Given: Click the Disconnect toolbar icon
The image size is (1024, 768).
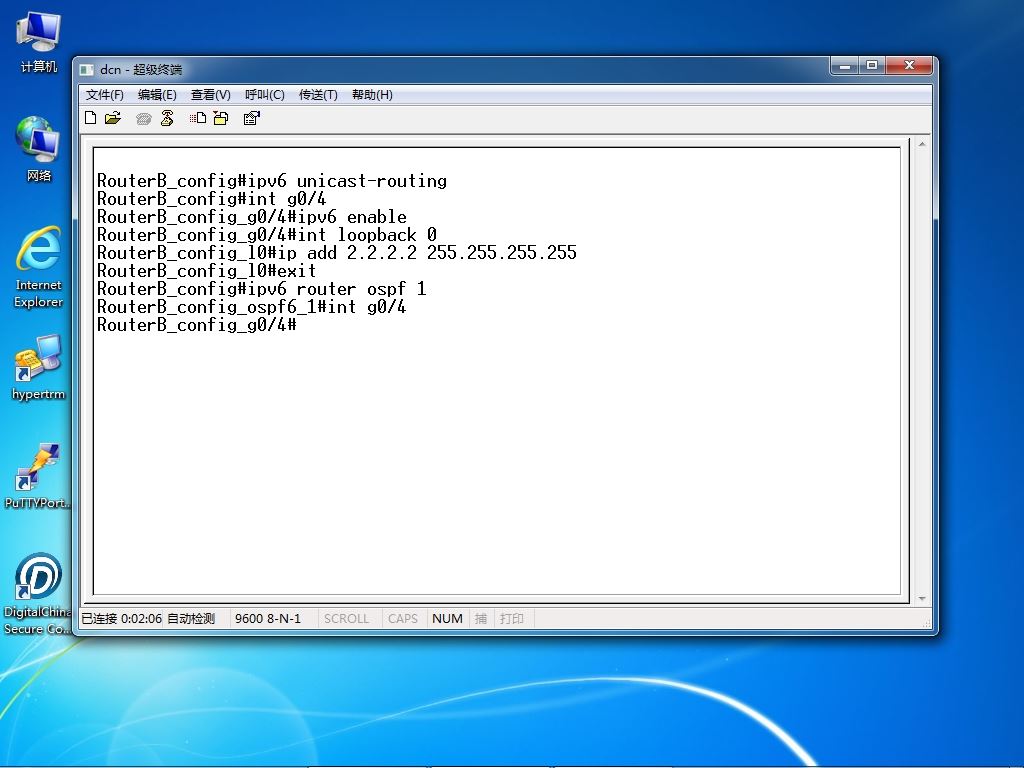Looking at the screenshot, I should coord(167,118).
